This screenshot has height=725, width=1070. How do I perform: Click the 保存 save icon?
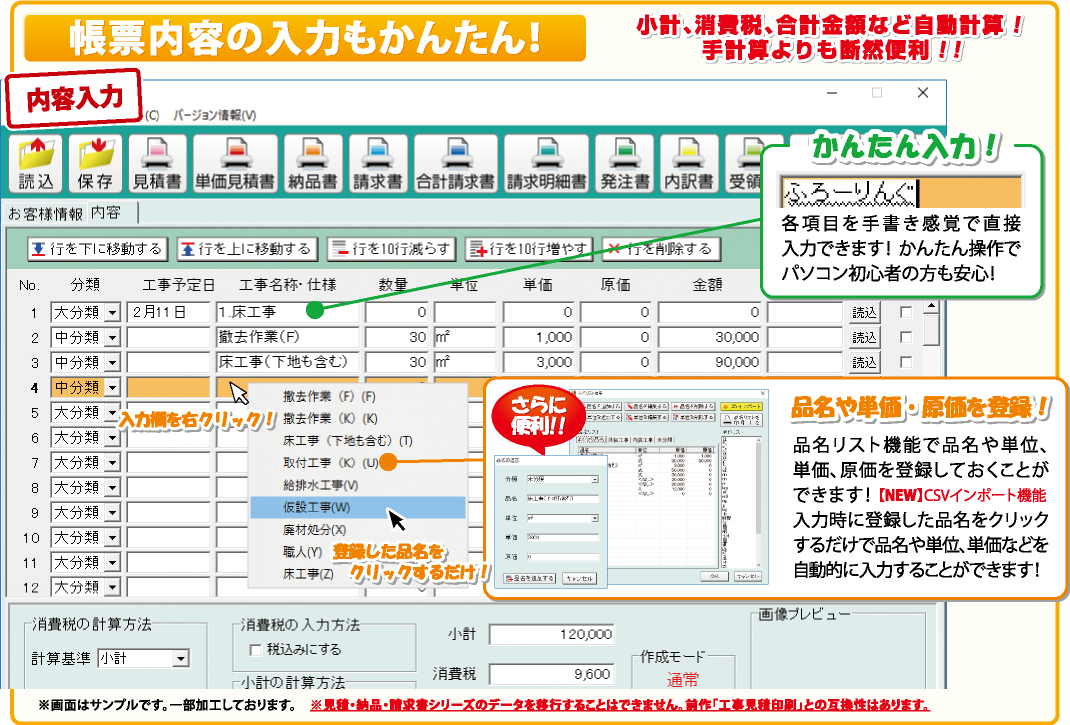[95, 164]
